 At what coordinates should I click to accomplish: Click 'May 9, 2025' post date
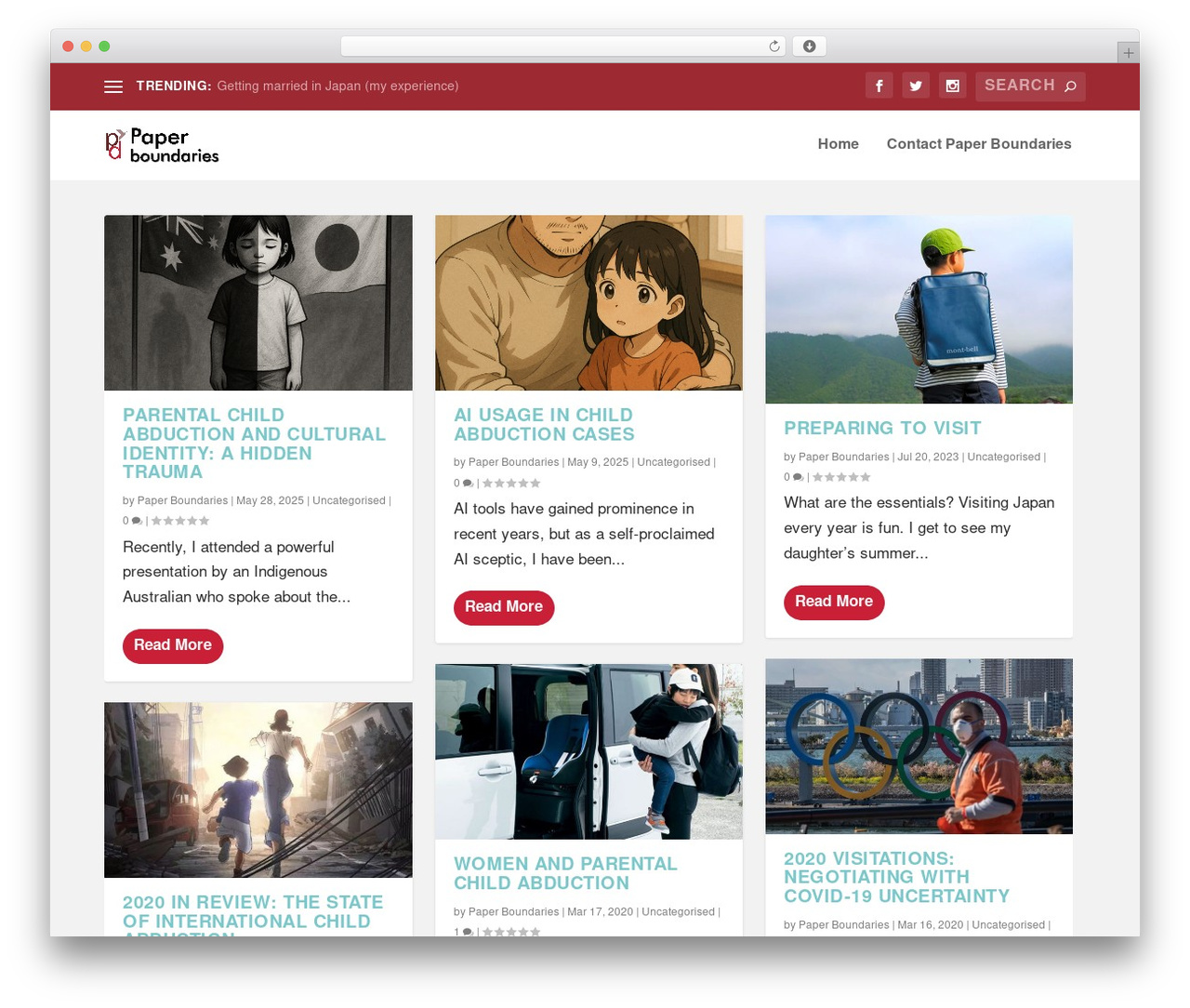pyautogui.click(x=598, y=463)
